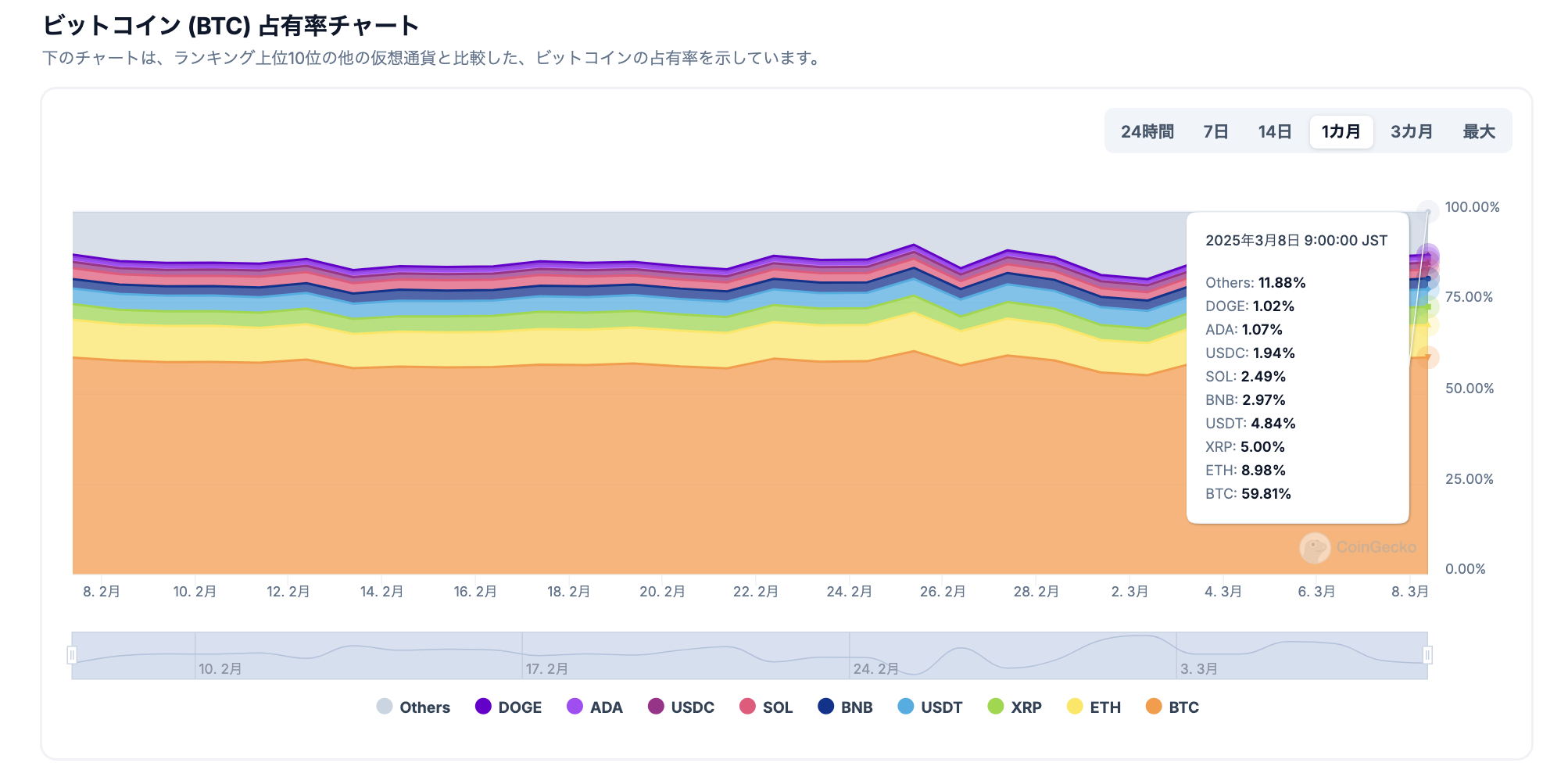Toggle ADA legend entry

point(594,707)
